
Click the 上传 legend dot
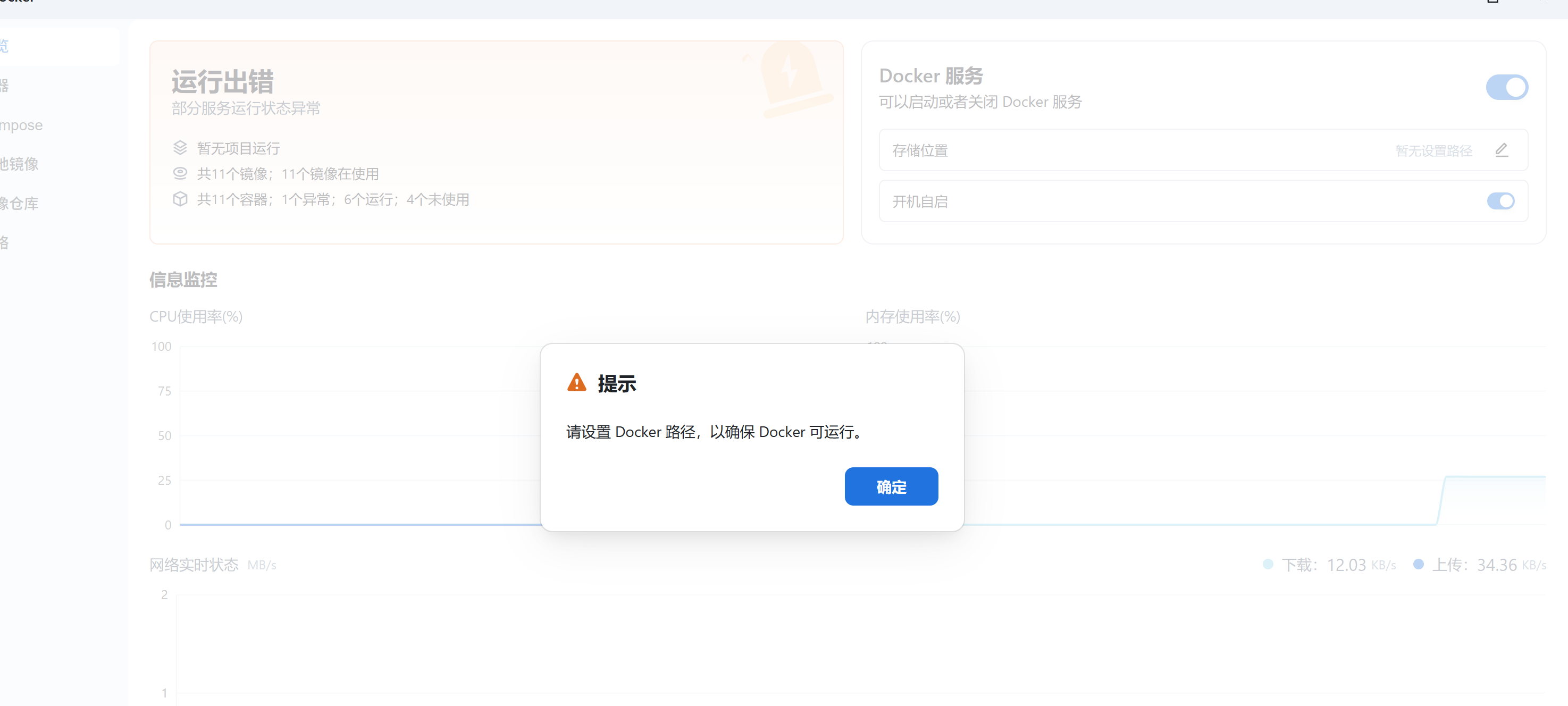tap(1418, 564)
